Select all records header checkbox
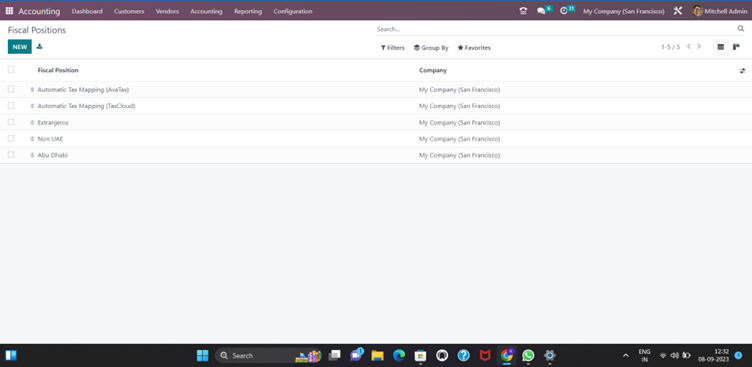Viewport: 752px width, 367px height. (11, 70)
